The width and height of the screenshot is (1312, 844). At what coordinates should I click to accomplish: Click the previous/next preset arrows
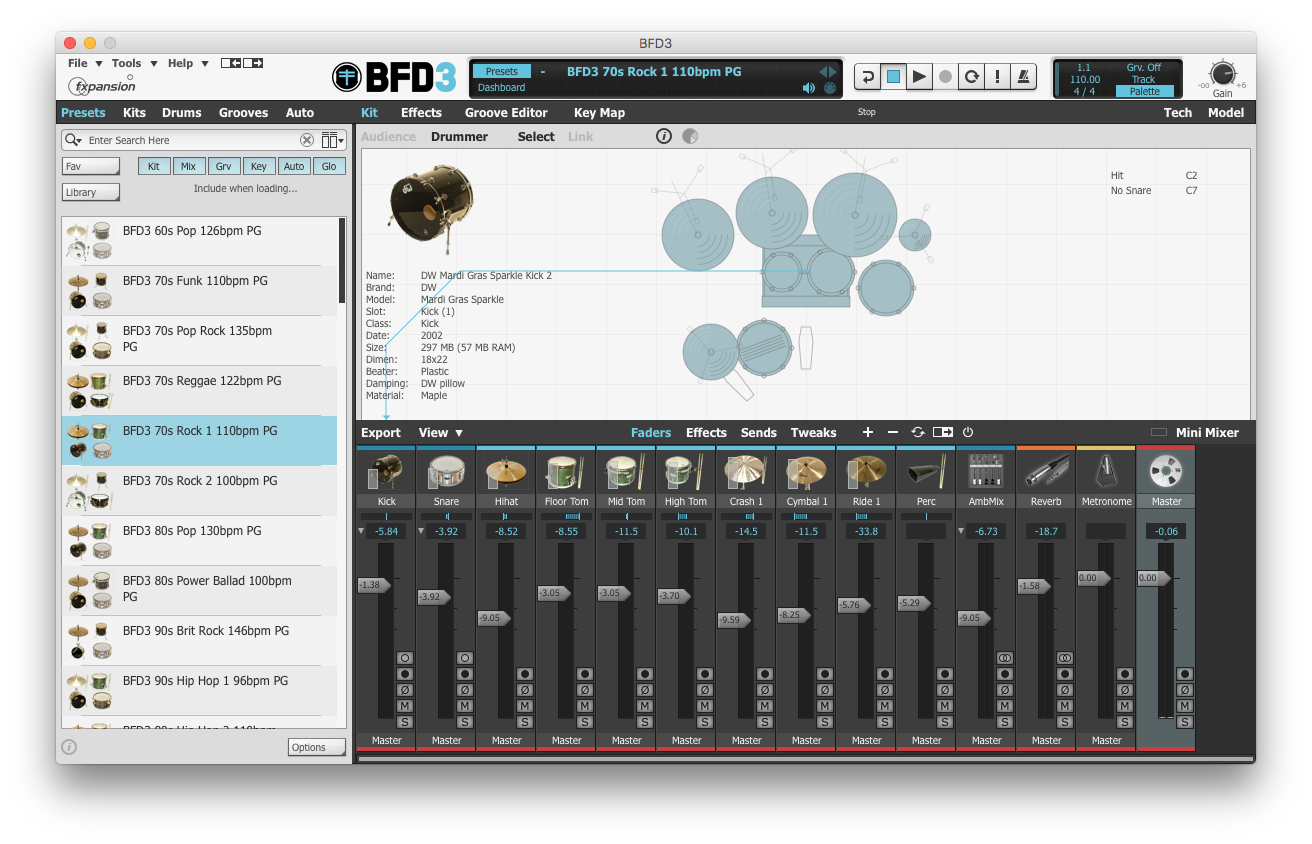click(828, 71)
